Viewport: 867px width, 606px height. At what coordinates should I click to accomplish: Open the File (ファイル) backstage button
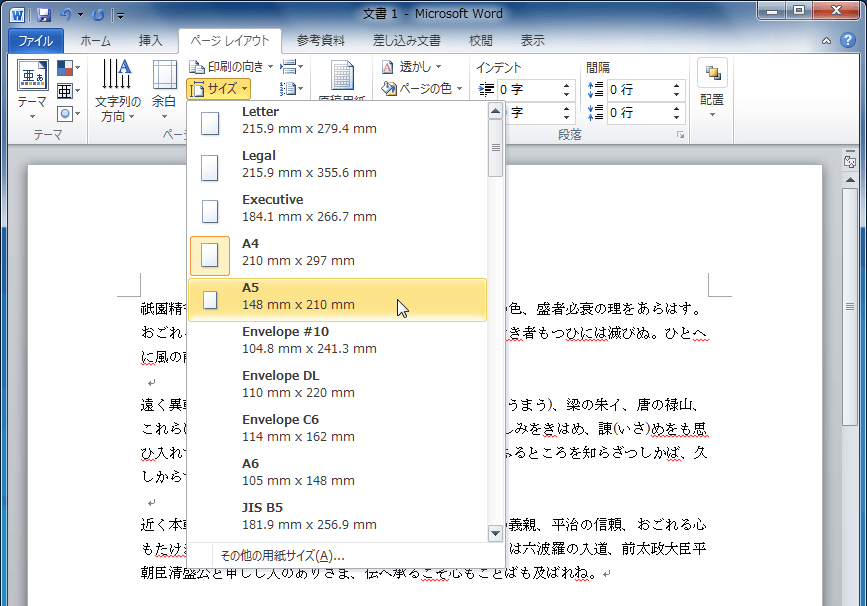(36, 41)
